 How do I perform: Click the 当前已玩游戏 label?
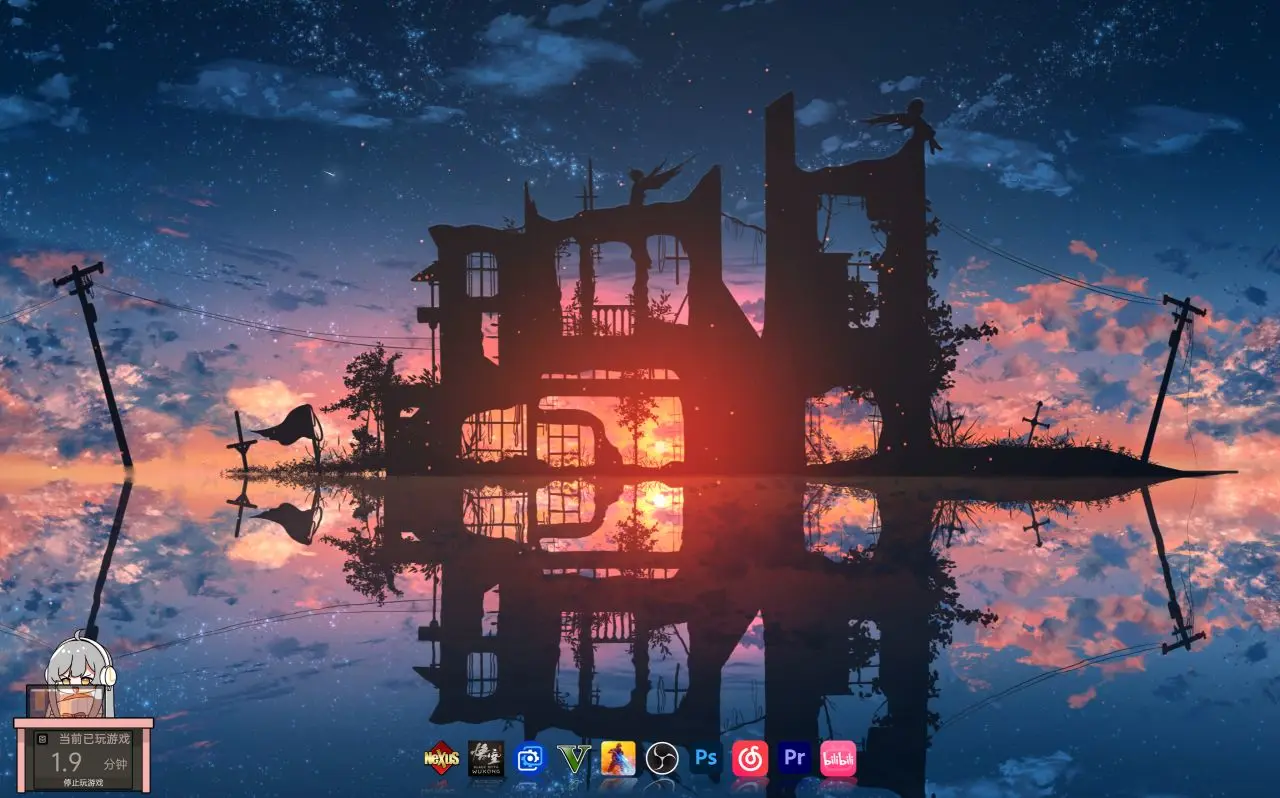(94, 739)
